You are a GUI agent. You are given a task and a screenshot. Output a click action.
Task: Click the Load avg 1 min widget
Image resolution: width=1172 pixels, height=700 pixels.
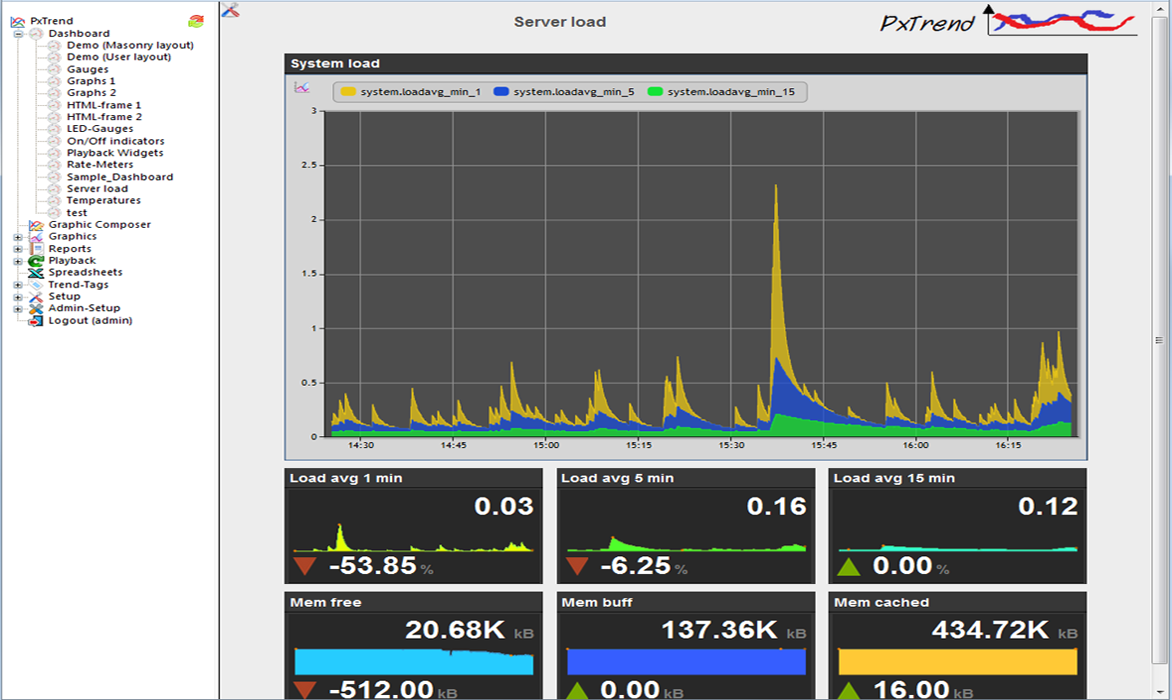pyautogui.click(x=414, y=526)
